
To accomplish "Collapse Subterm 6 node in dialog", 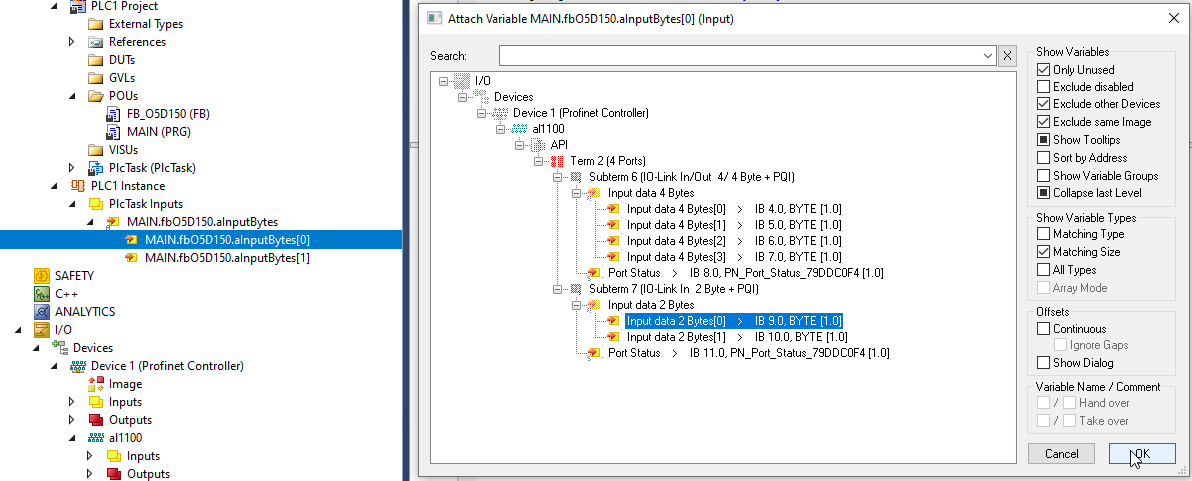I will coord(558,177).
